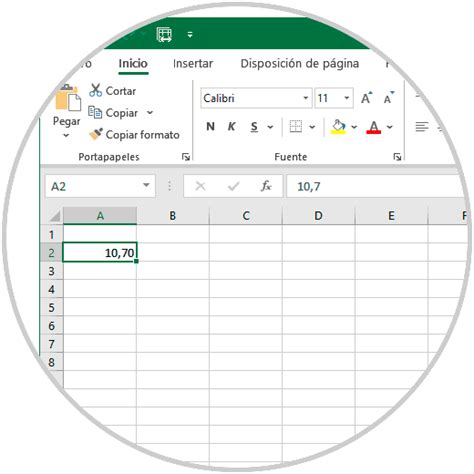Click the Cortar text label

point(121,91)
